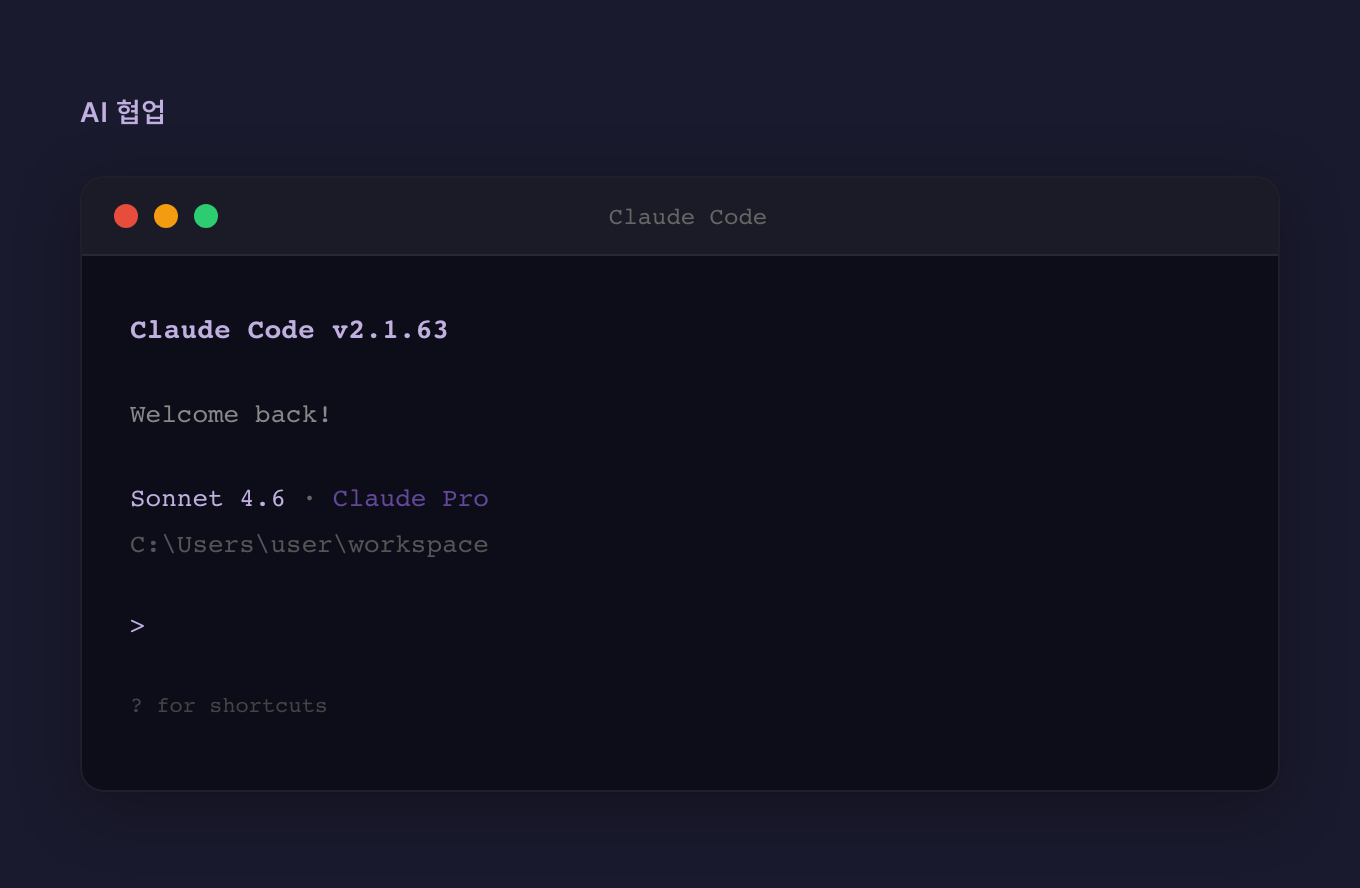
Task: Click the "Claude Code" window title text
Action: [687, 217]
